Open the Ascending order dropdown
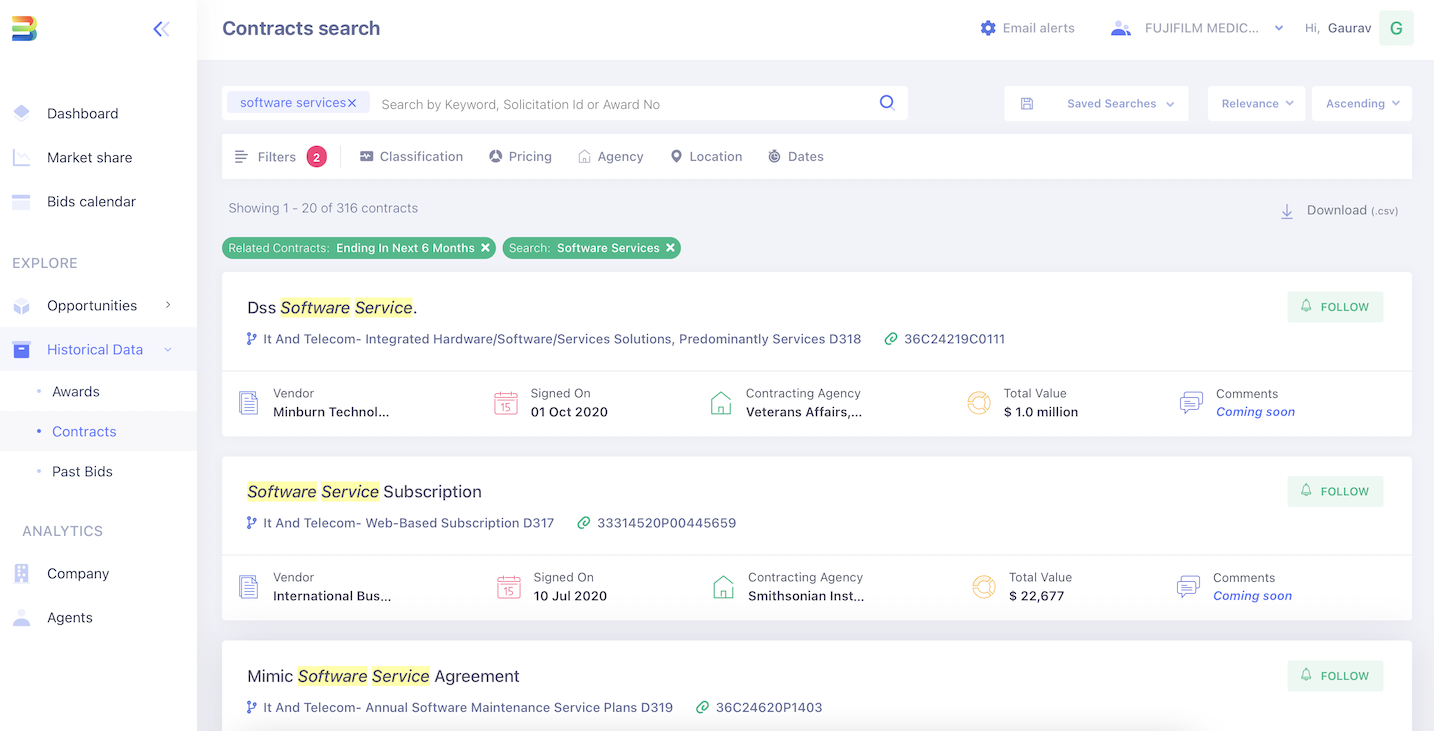The width and height of the screenshot is (1434, 731). tap(1361, 103)
